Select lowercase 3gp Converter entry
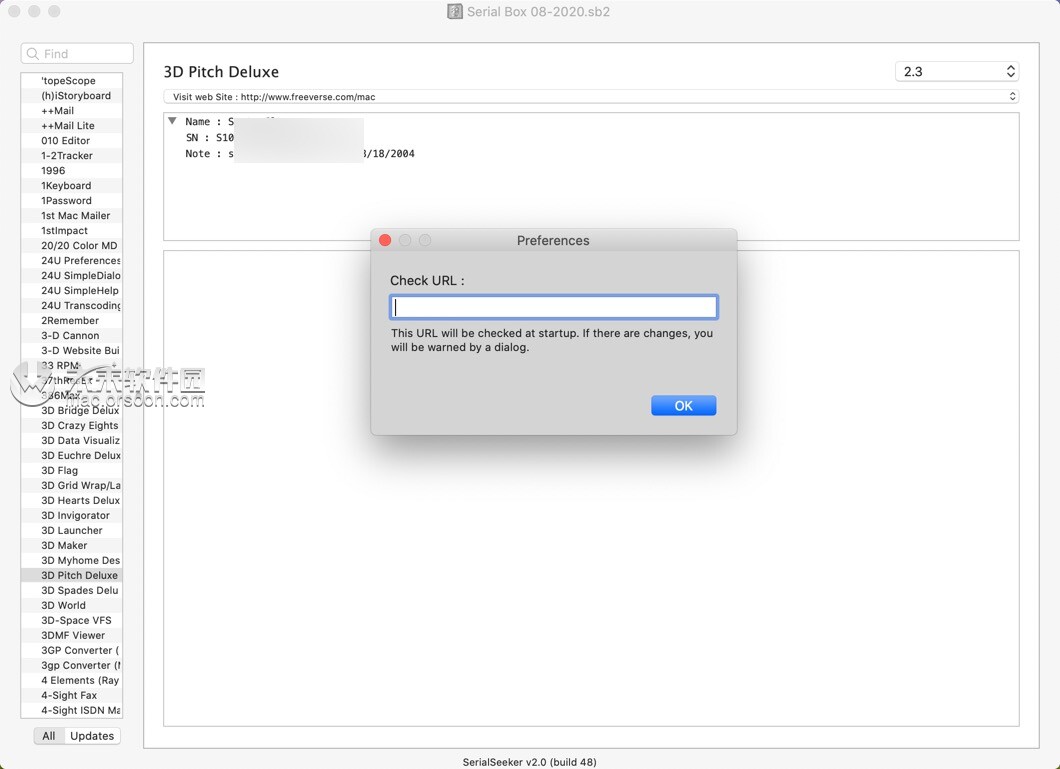Viewport: 1060px width, 769px height. (x=72, y=666)
